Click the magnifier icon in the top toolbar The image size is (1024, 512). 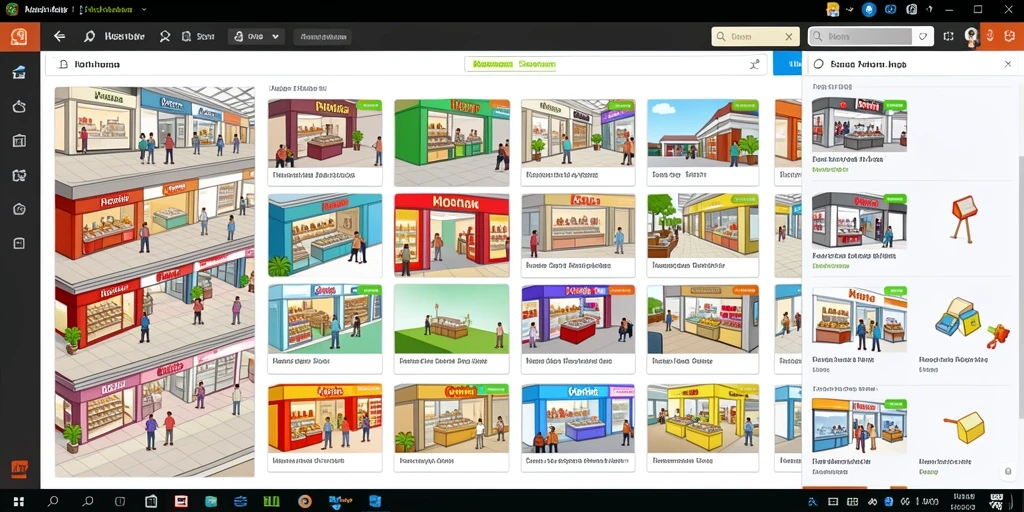pyautogui.click(x=89, y=37)
